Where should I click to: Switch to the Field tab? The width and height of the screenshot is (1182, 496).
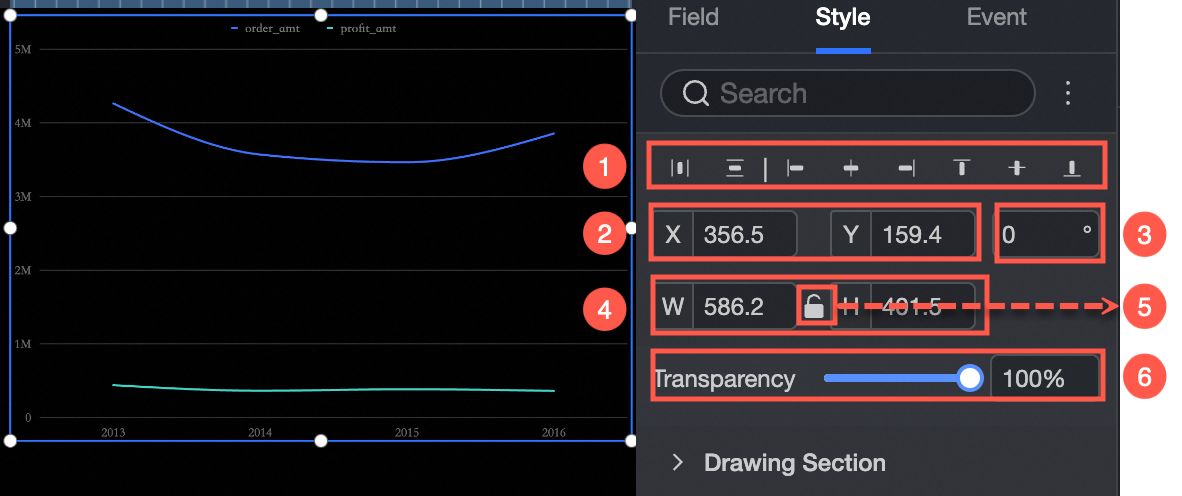[x=693, y=17]
